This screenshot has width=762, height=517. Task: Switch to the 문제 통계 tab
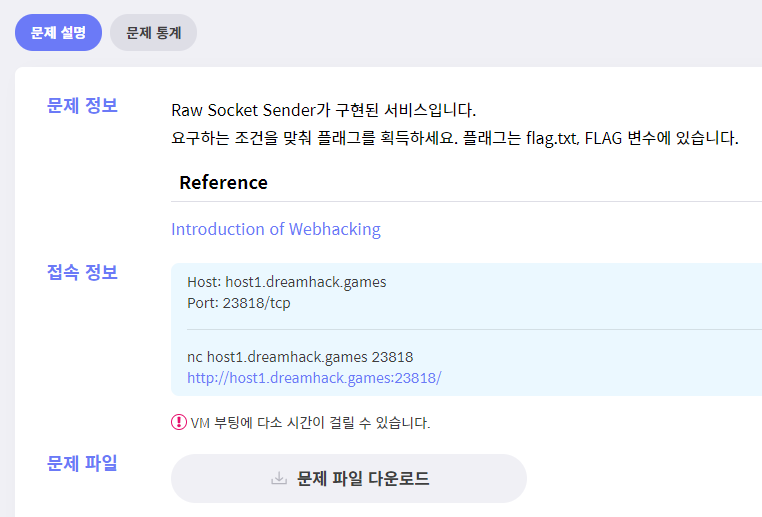pyautogui.click(x=154, y=33)
